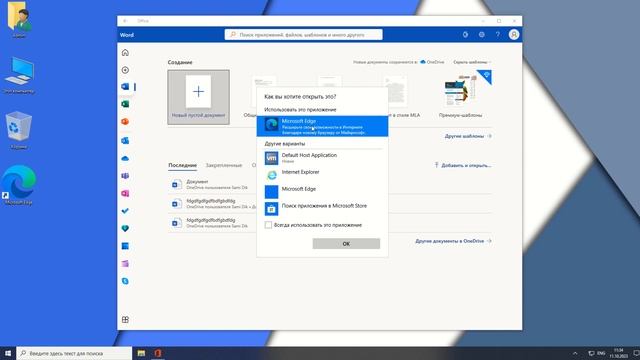This screenshot has height=360, width=640.
Task: Select the Recycle Bin desktop icon
Action: (x=18, y=130)
